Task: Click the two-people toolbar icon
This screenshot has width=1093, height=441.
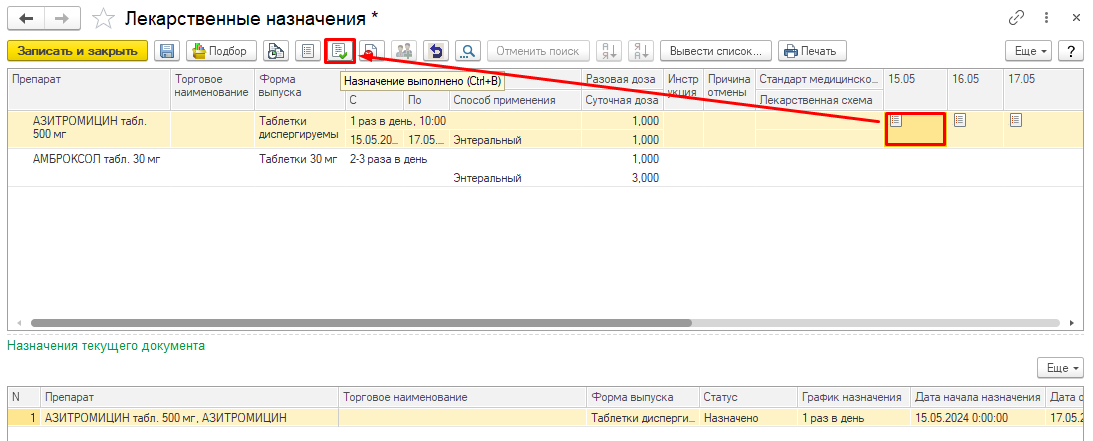Action: point(404,51)
